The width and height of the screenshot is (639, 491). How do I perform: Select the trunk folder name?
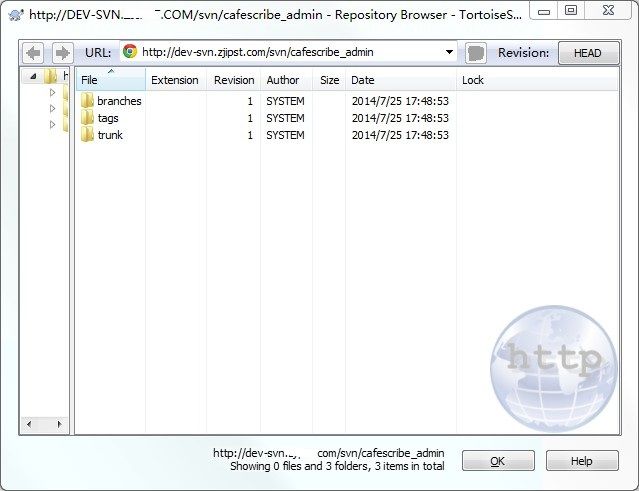[110, 135]
